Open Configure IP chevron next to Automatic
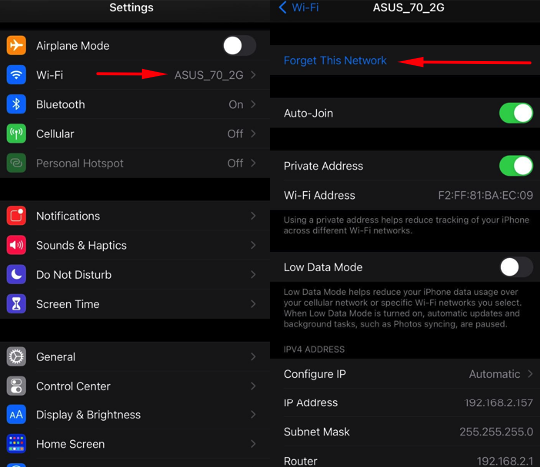 (x=530, y=374)
